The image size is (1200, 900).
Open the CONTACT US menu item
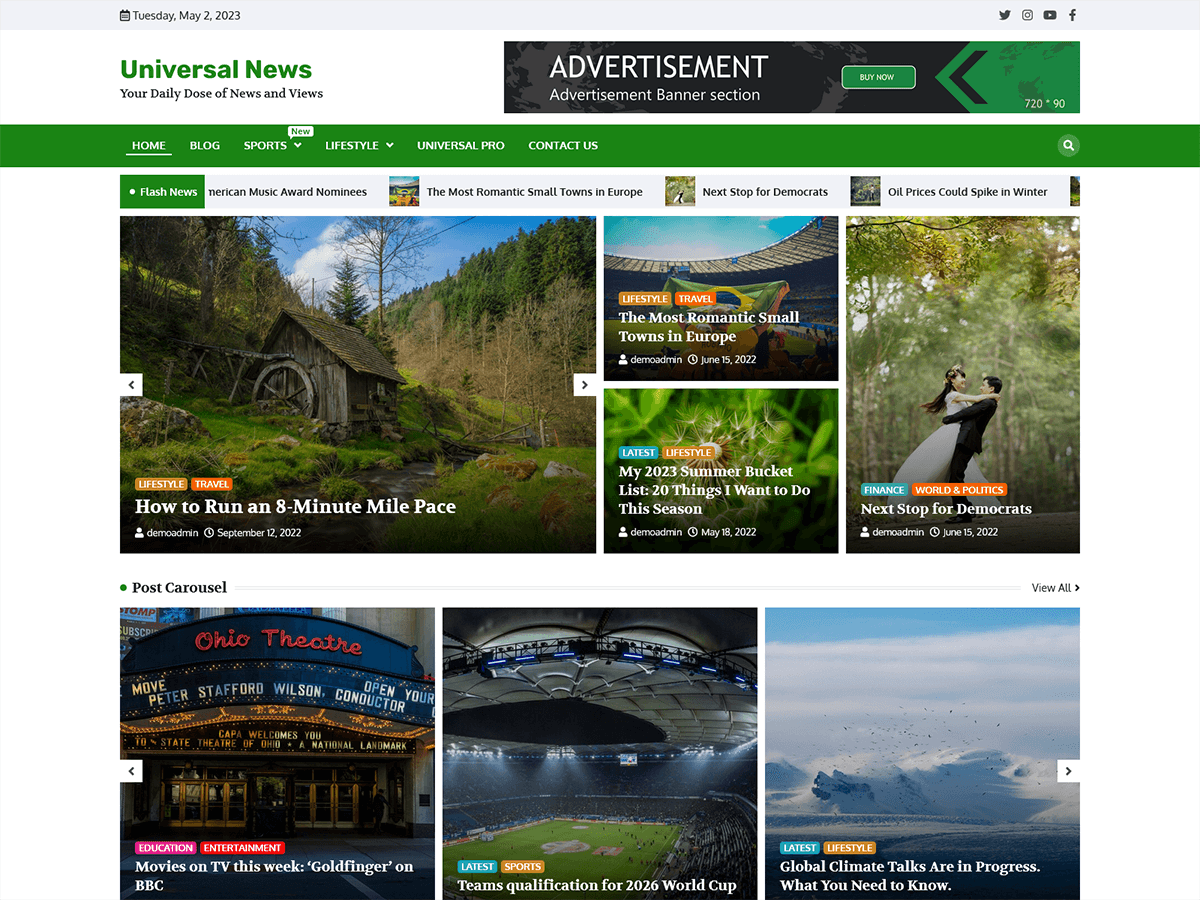(562, 145)
